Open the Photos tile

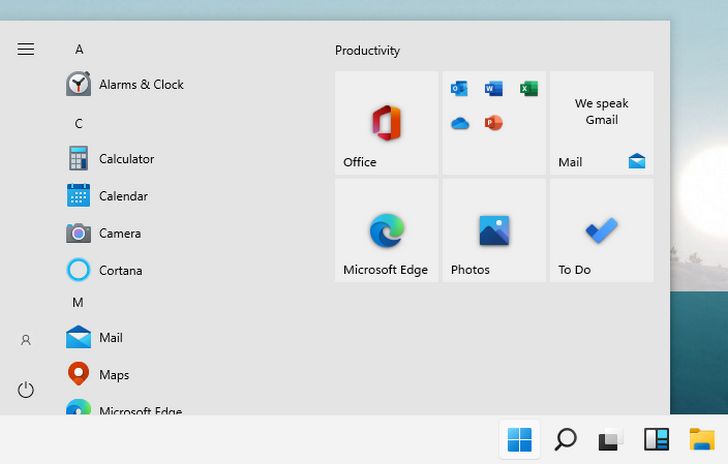(x=494, y=231)
